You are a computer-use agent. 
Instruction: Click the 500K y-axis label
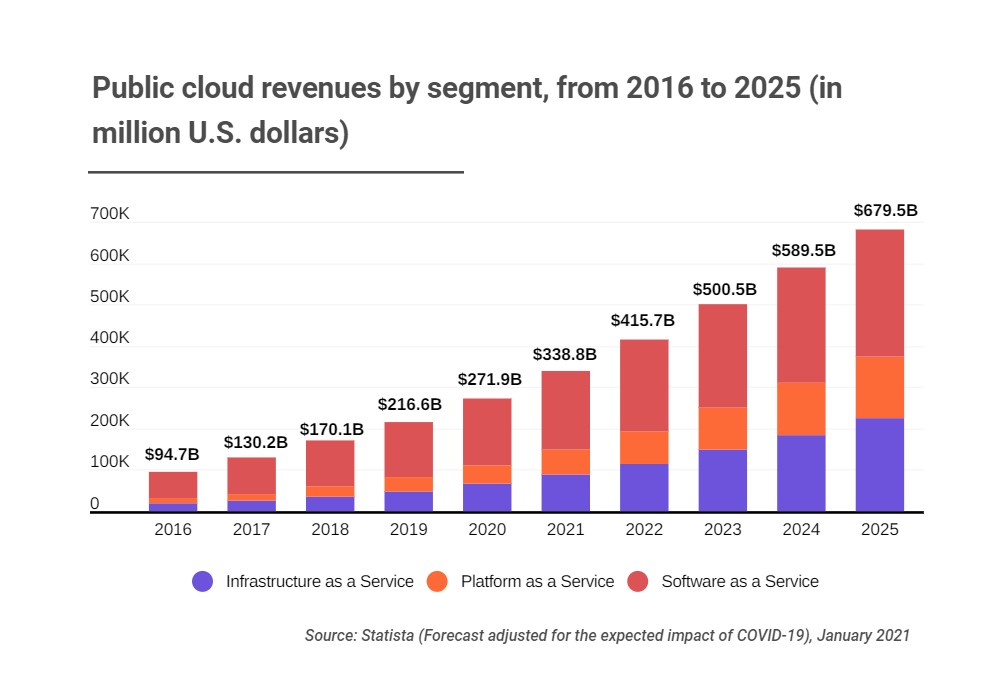(x=110, y=296)
